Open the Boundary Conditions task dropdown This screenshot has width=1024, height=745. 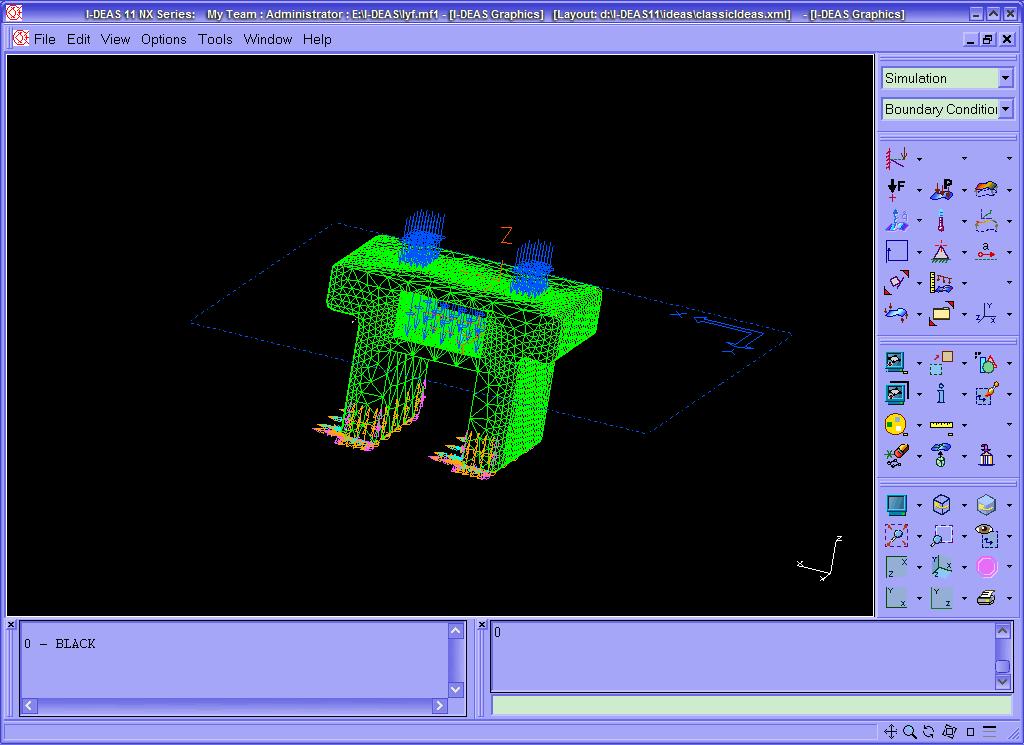(1006, 109)
